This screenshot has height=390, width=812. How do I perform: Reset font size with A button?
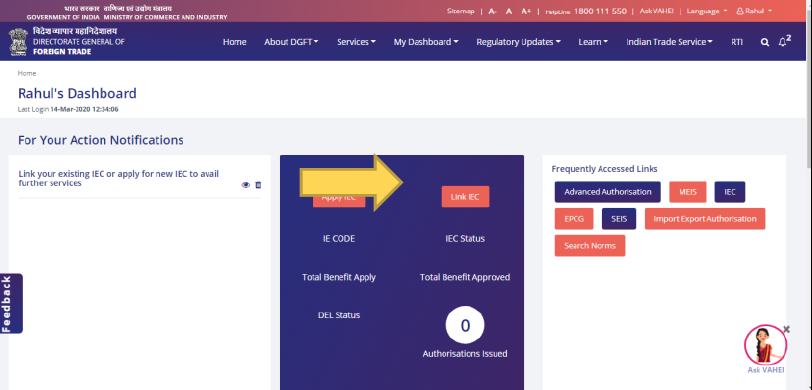coord(509,11)
